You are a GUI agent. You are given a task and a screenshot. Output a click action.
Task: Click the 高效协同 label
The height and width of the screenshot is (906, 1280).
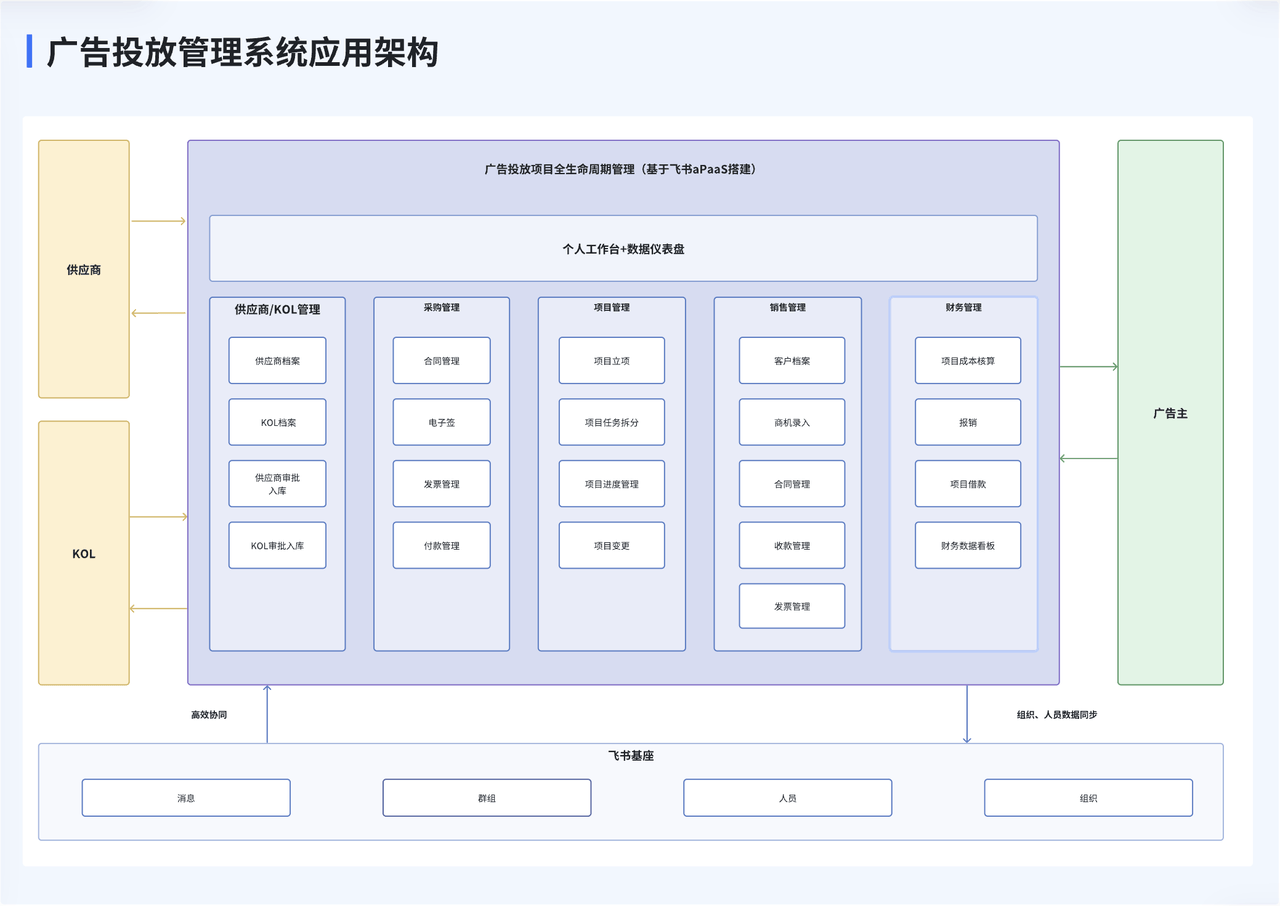click(x=209, y=715)
